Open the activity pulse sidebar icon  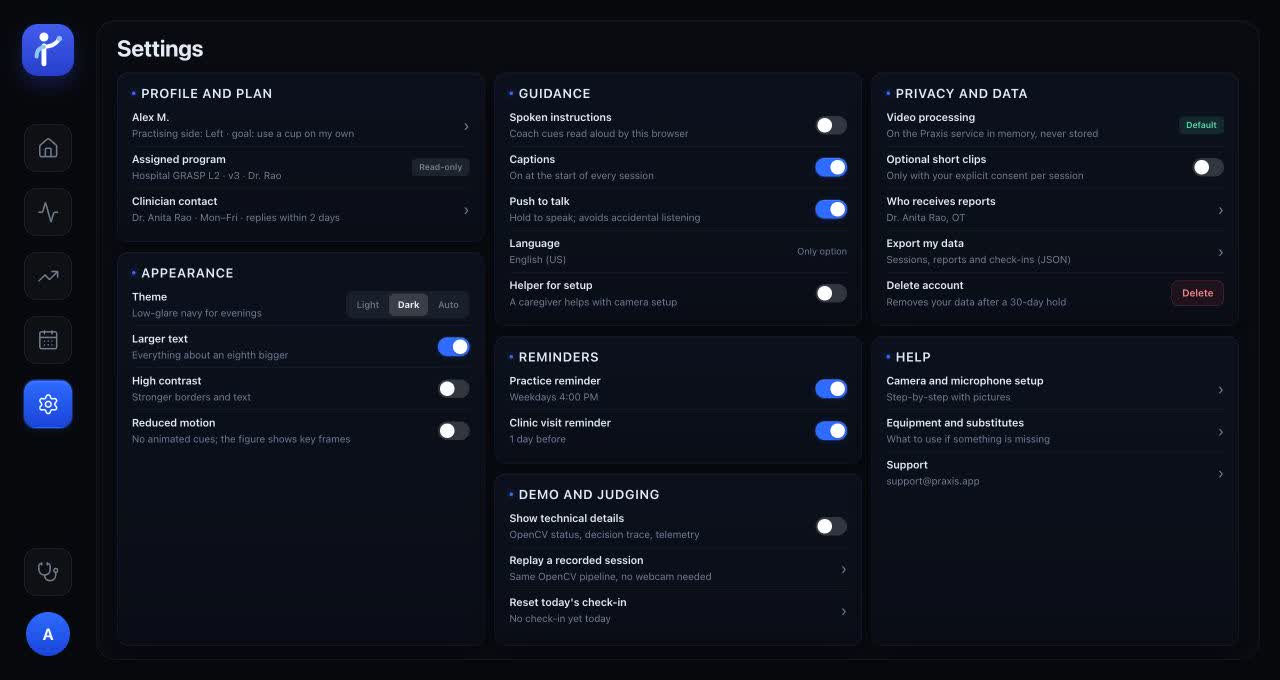coord(48,212)
